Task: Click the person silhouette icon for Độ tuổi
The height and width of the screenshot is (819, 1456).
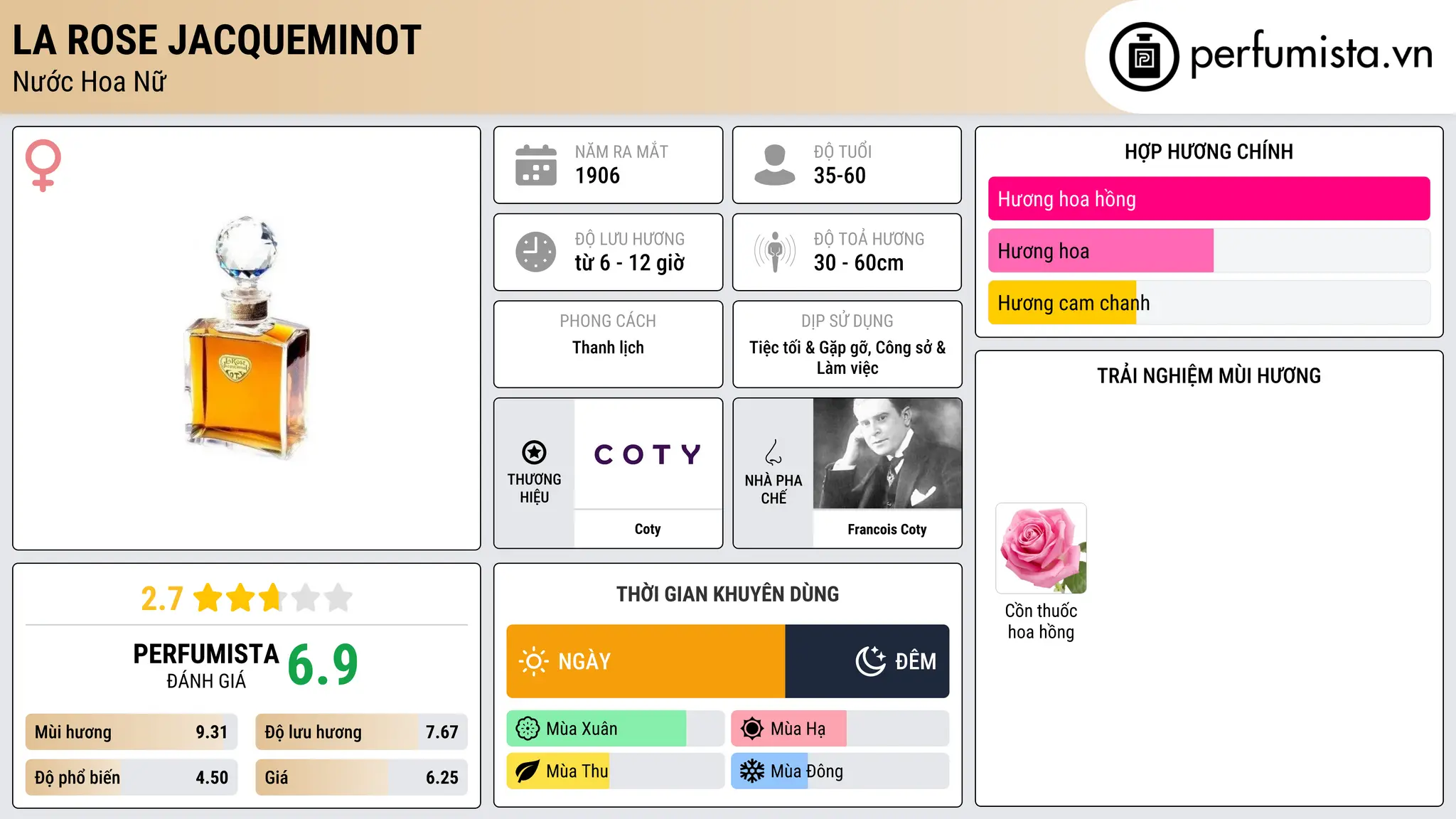Action: pos(775,165)
